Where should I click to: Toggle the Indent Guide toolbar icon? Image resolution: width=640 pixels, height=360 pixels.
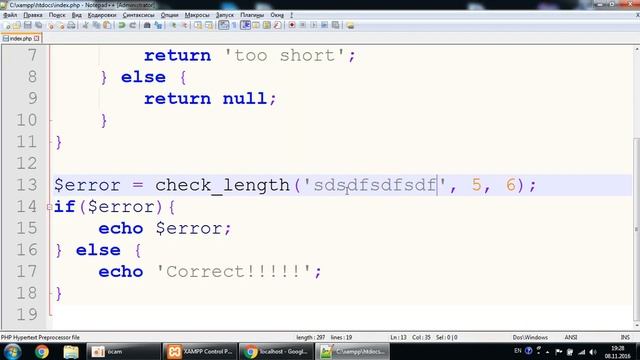pos(245,25)
